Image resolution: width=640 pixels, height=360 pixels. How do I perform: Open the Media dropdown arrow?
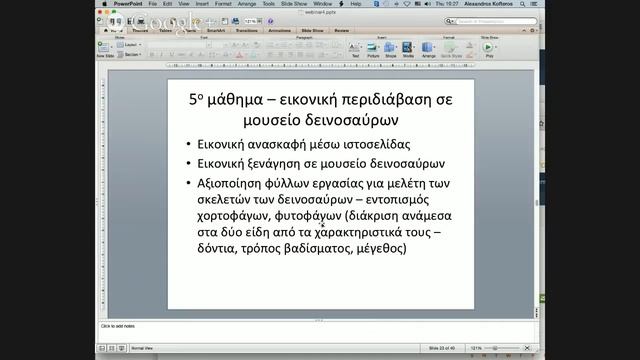tap(414, 47)
